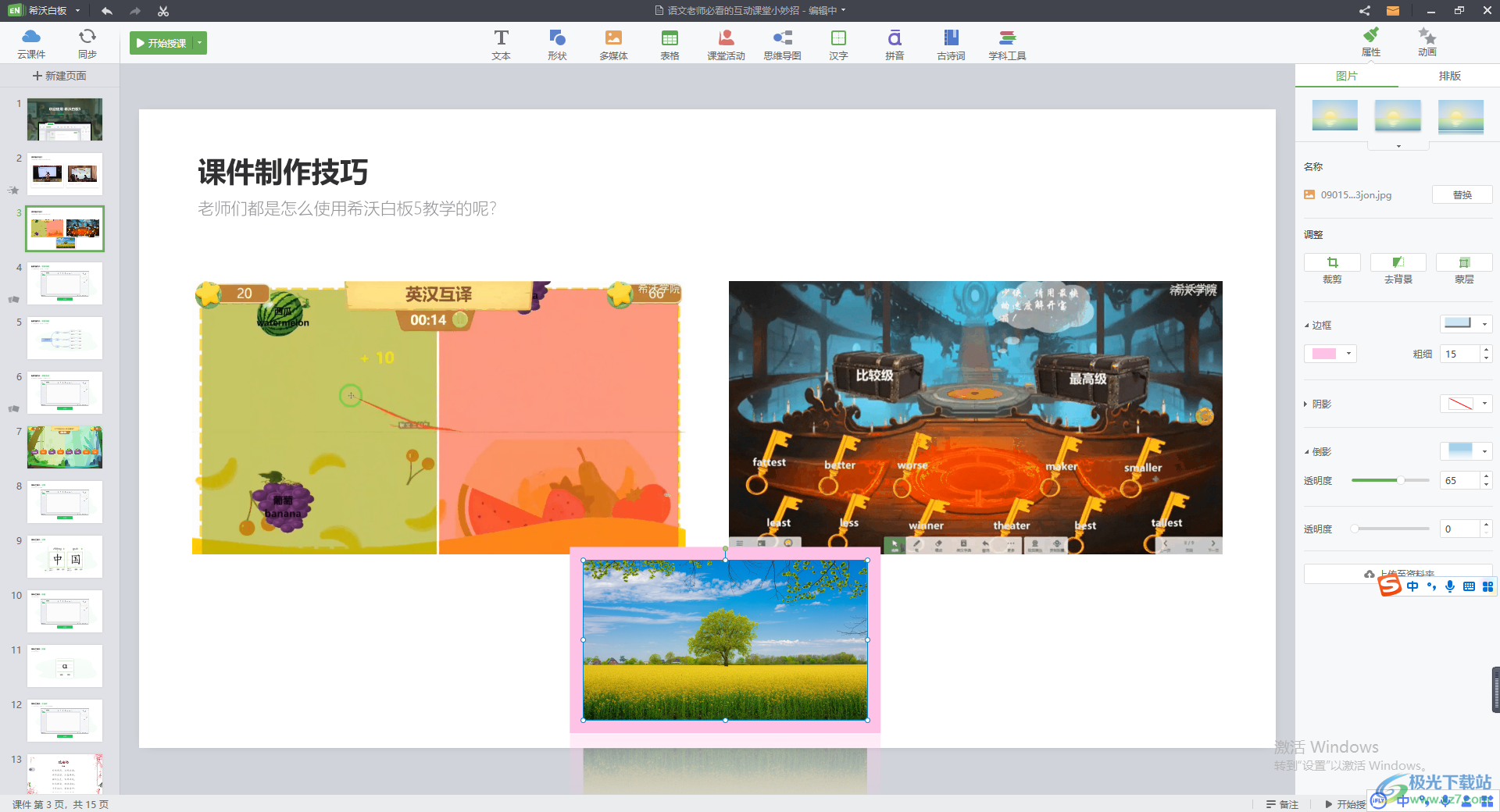Insert a 表格 table

[x=670, y=45]
